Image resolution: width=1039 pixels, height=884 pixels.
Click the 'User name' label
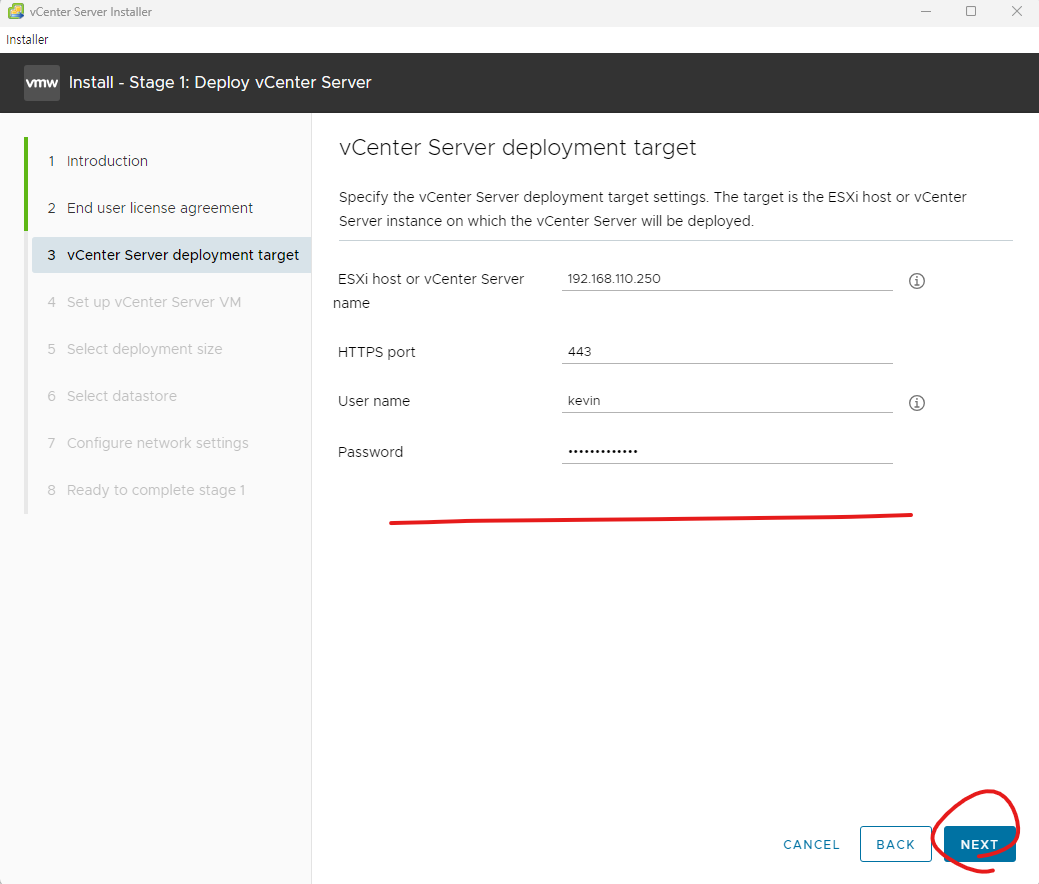click(374, 401)
